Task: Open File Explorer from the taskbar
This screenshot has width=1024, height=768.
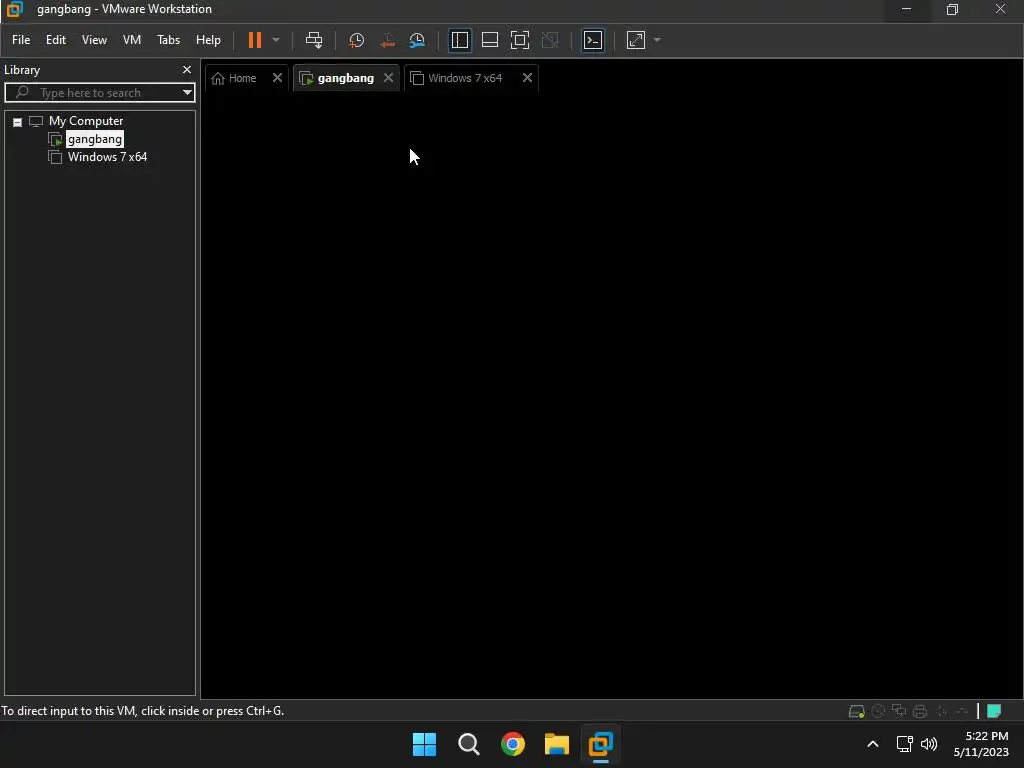Action: tap(557, 744)
